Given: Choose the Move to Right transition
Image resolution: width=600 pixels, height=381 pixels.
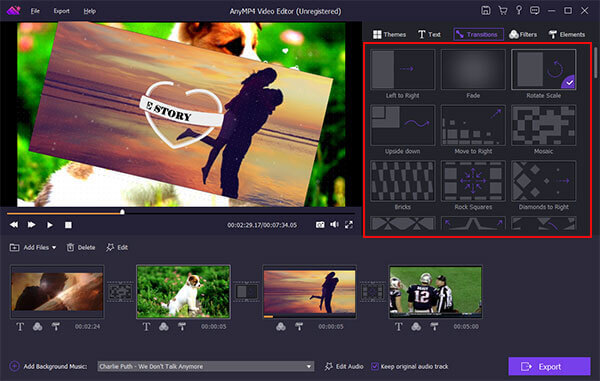Looking at the screenshot, I should point(473,125).
